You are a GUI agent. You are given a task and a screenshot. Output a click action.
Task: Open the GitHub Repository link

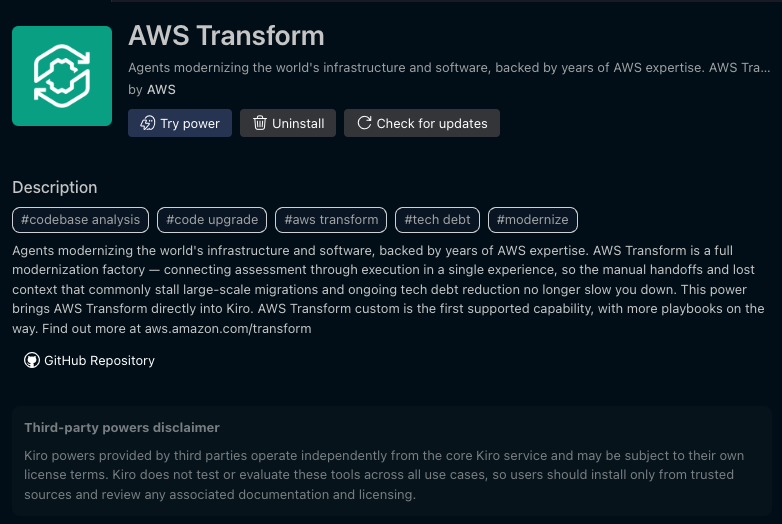[x=99, y=360]
